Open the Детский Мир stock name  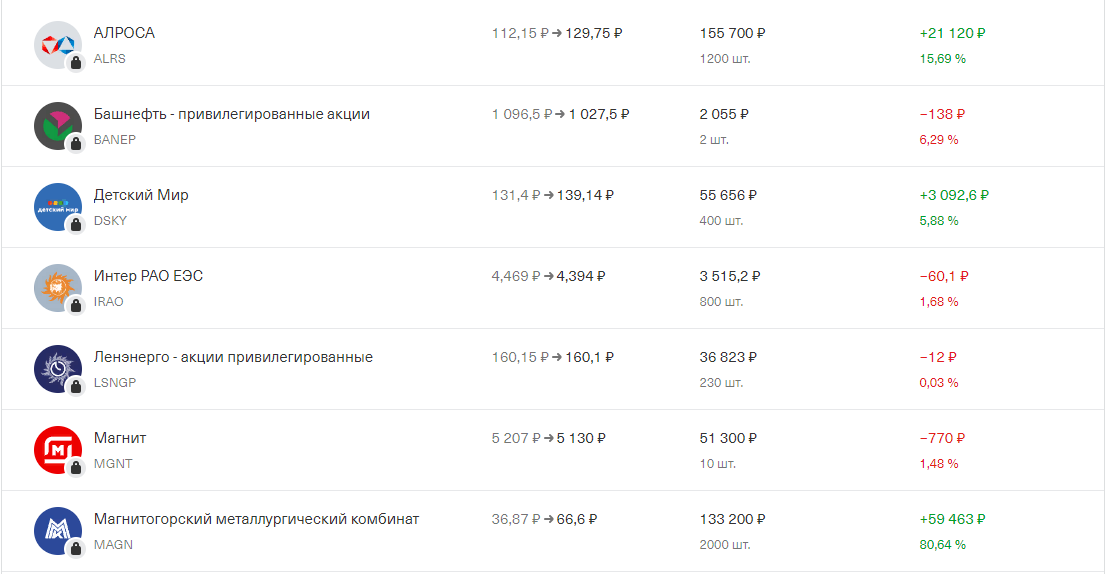coord(141,195)
